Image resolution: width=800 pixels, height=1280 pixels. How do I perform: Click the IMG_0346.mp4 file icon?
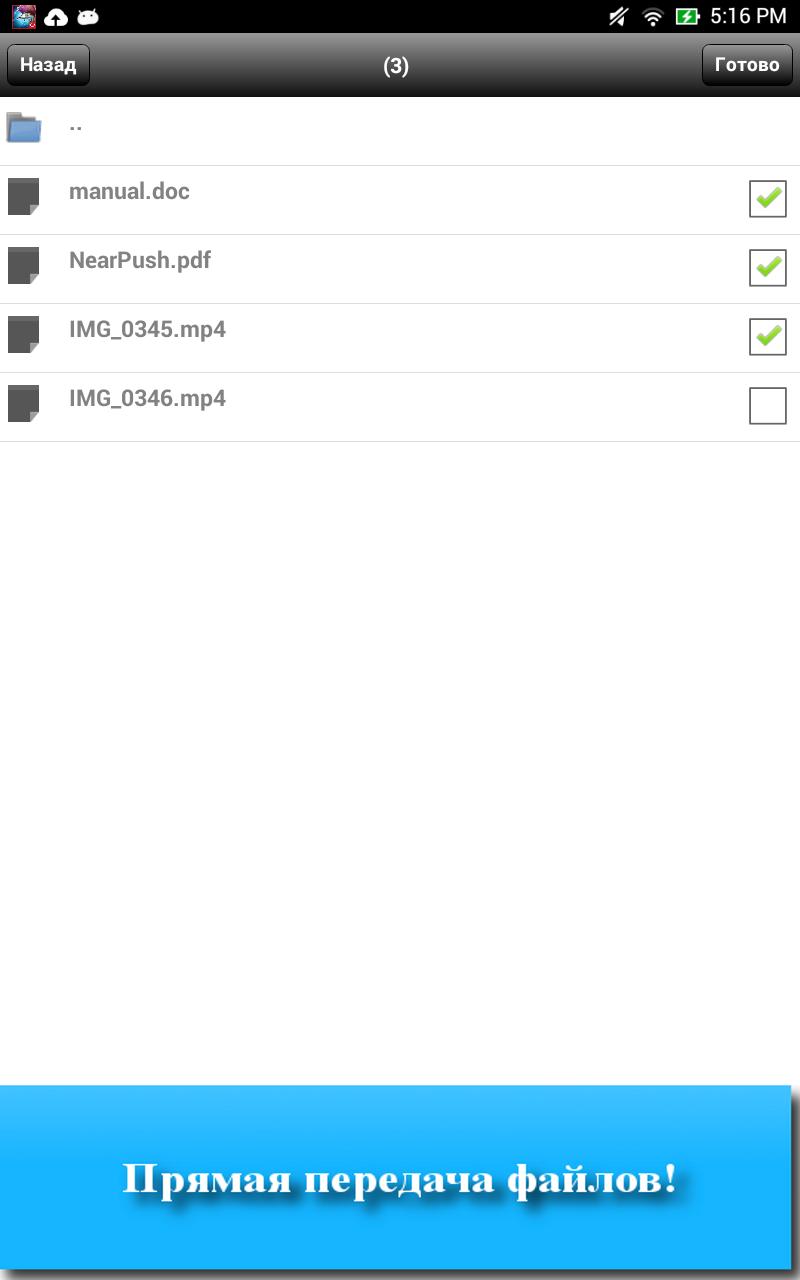[23, 404]
